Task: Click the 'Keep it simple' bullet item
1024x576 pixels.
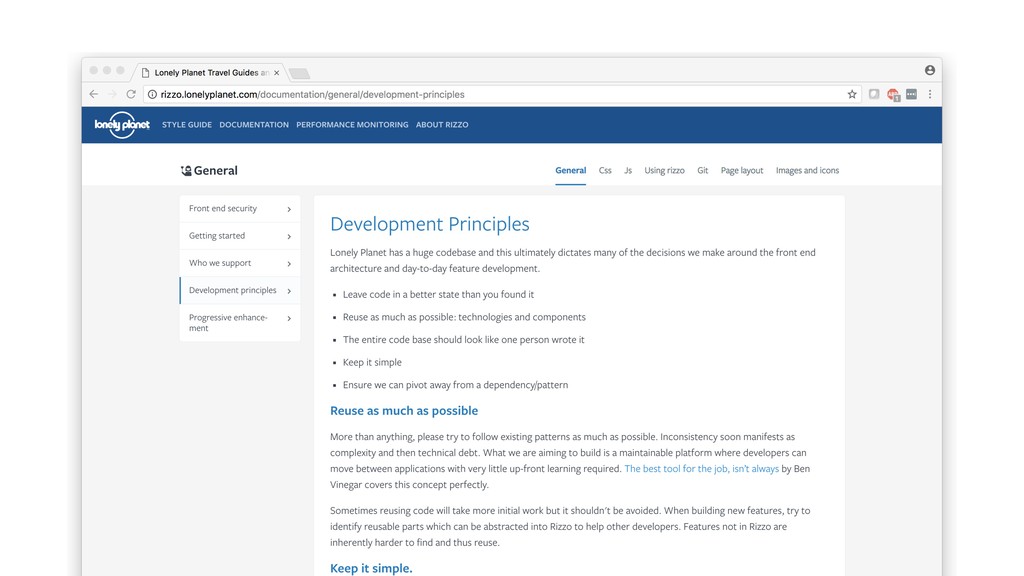Action: pyautogui.click(x=372, y=362)
